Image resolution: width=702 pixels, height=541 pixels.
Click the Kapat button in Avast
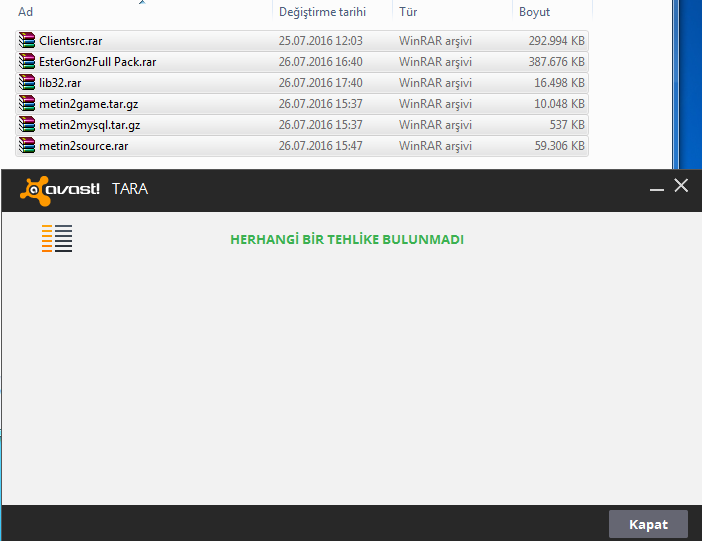pyautogui.click(x=648, y=524)
